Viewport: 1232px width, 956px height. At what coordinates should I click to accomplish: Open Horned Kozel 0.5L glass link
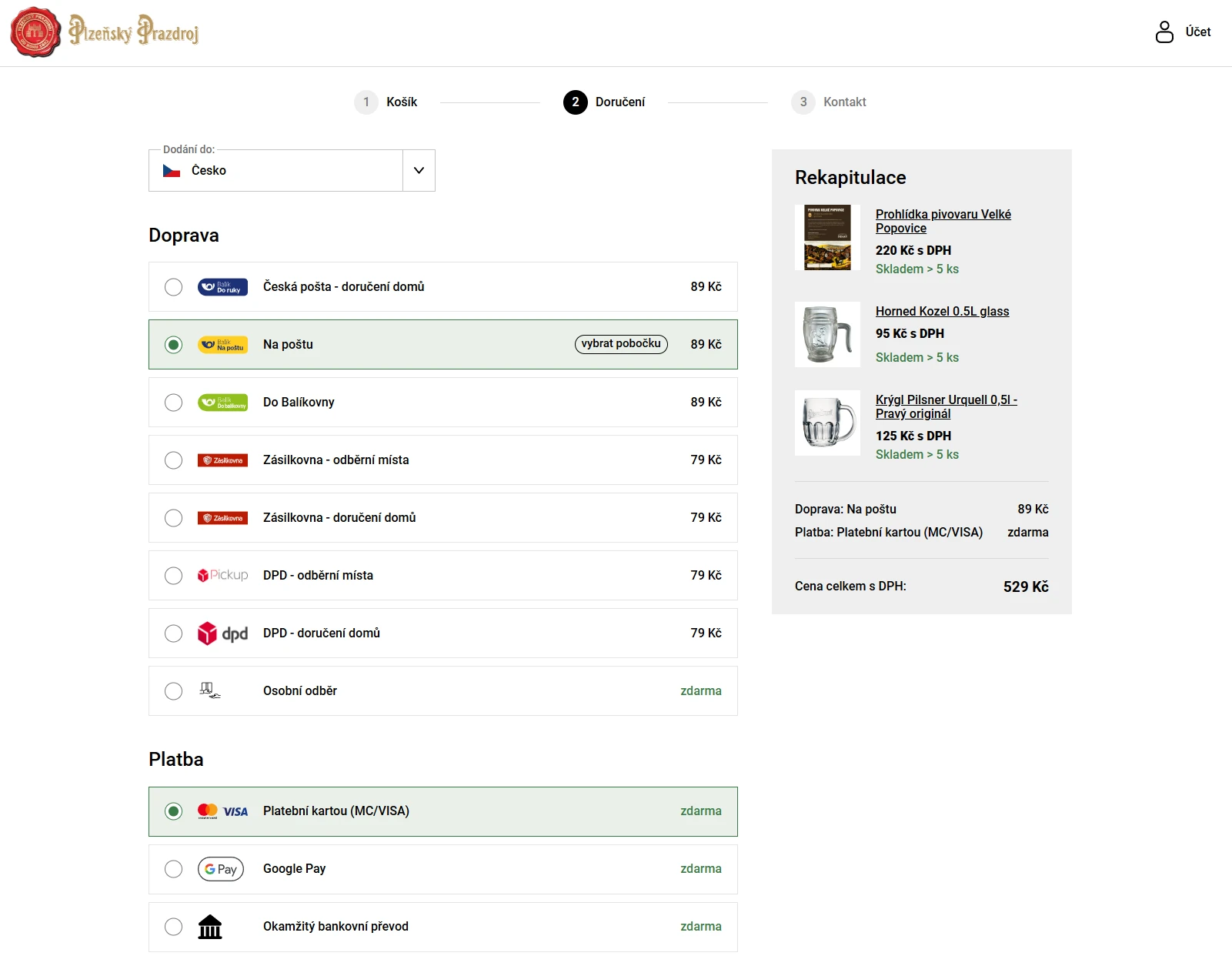pos(942,311)
